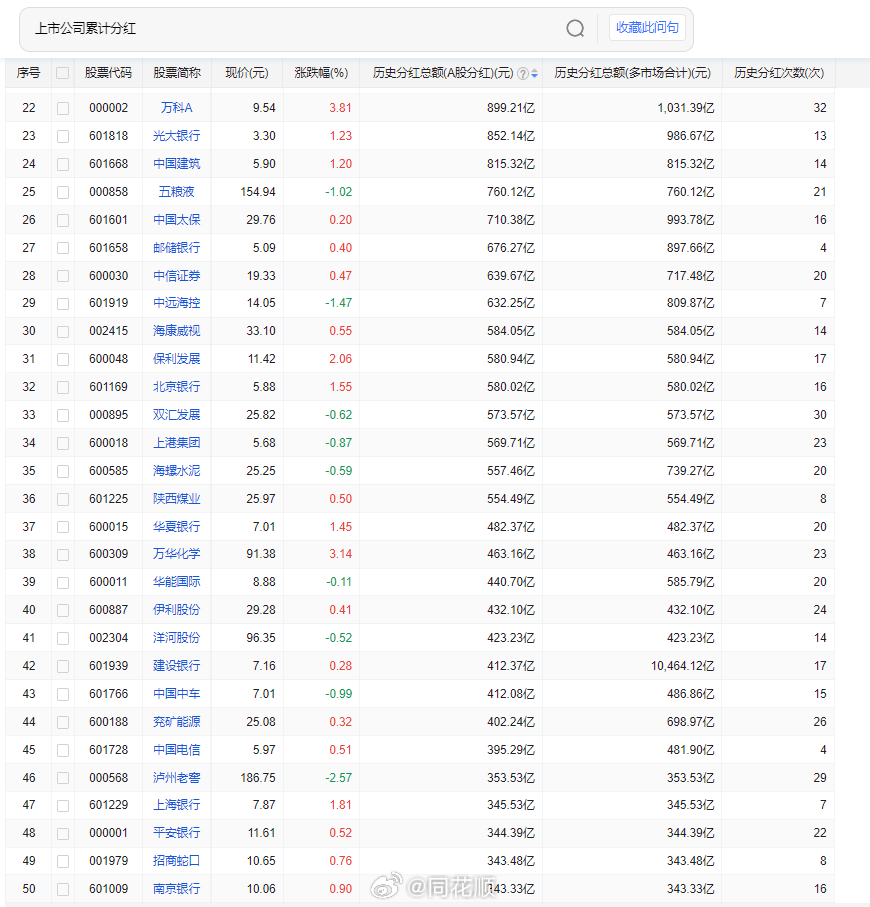
Task: Select checkbox of 中信证券 row
Action: [63, 276]
